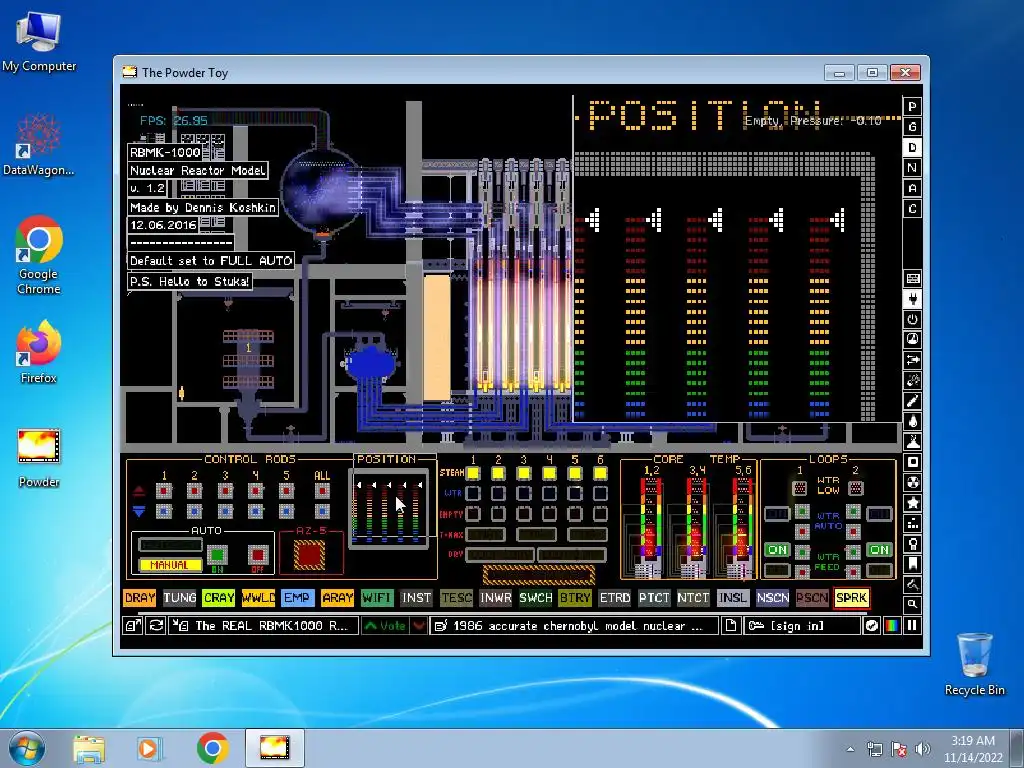Image resolution: width=1024 pixels, height=768 pixels.
Task: Open simulation options checkmark icon
Action: (x=871, y=626)
